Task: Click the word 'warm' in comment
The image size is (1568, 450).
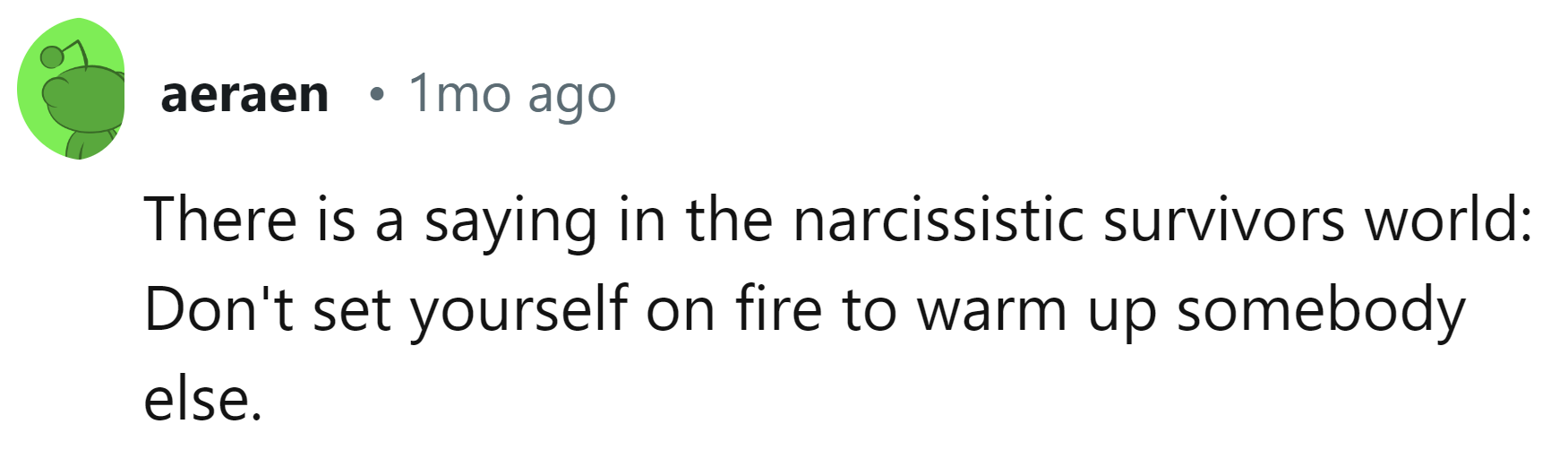Action: point(991,310)
